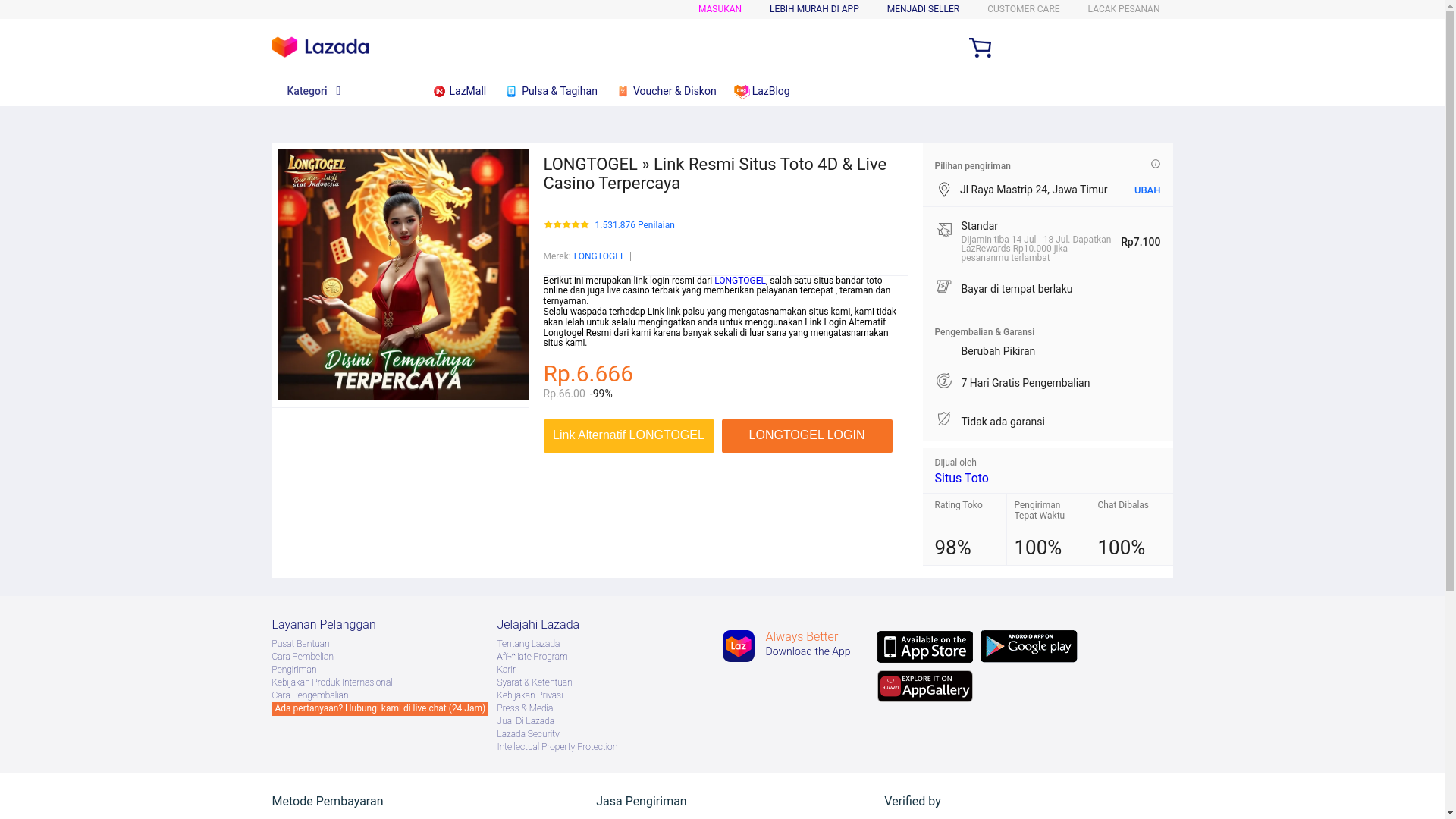Click Link Alternatif LONGTOGEL button
1456x819 pixels.
pyautogui.click(x=628, y=436)
